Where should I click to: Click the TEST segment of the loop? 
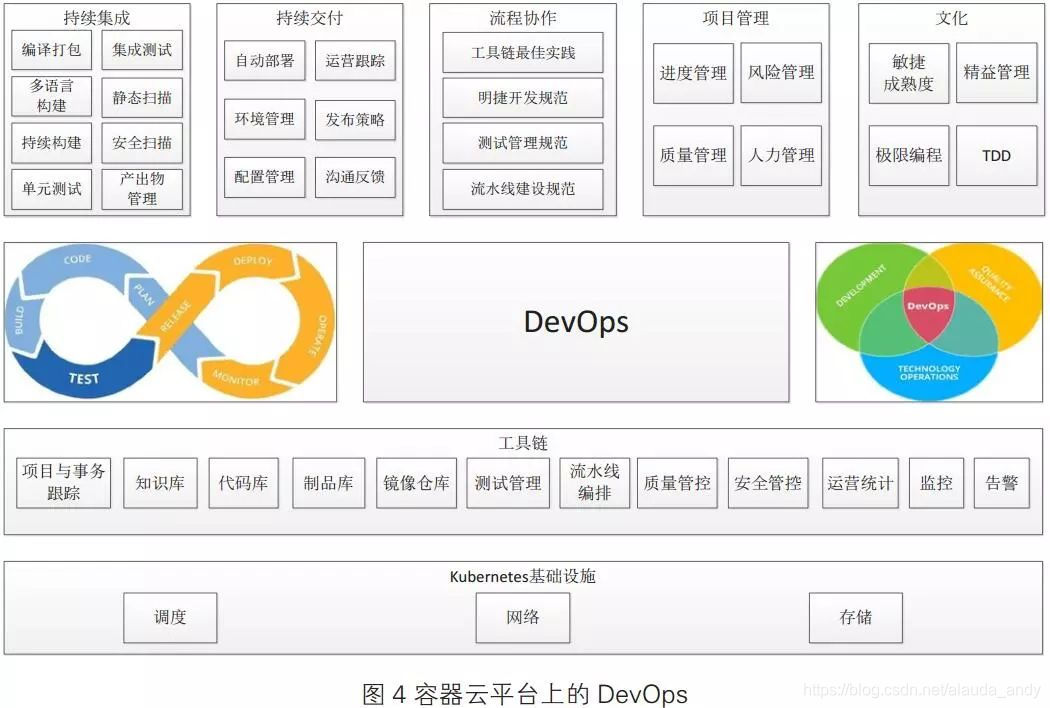tap(84, 378)
